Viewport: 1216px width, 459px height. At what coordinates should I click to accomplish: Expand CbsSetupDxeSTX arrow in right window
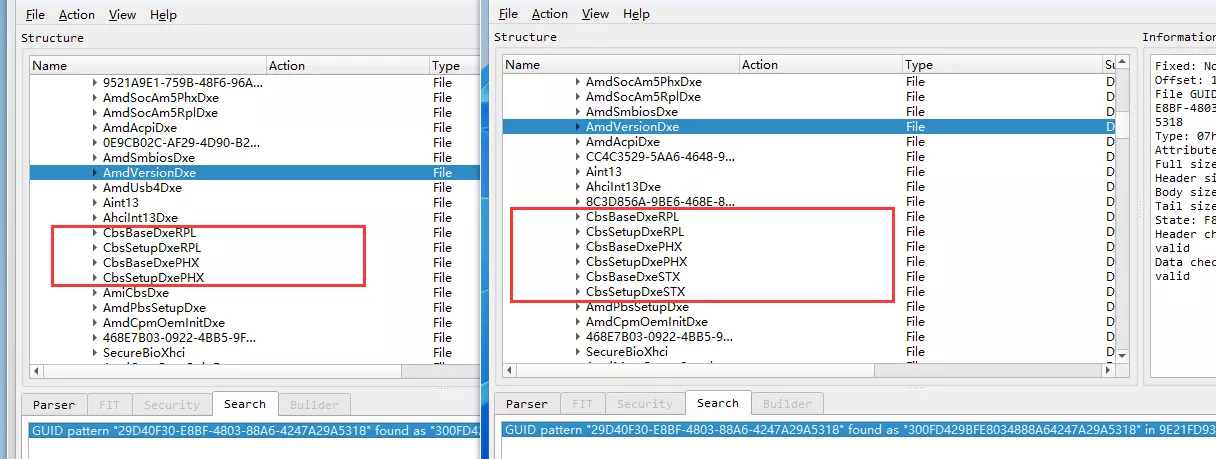tap(578, 292)
